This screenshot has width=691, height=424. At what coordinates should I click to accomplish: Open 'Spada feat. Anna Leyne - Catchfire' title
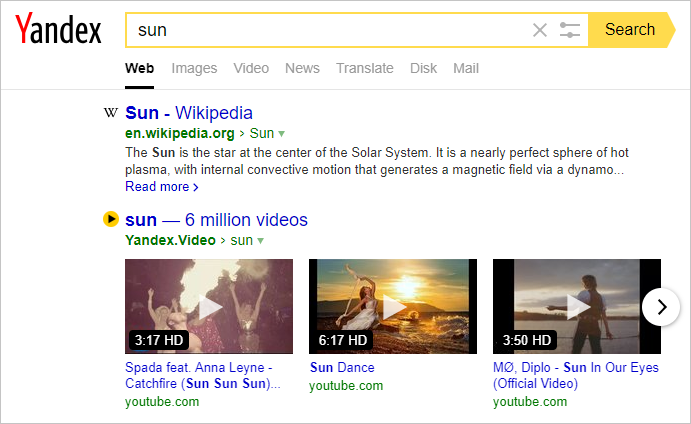[203, 376]
